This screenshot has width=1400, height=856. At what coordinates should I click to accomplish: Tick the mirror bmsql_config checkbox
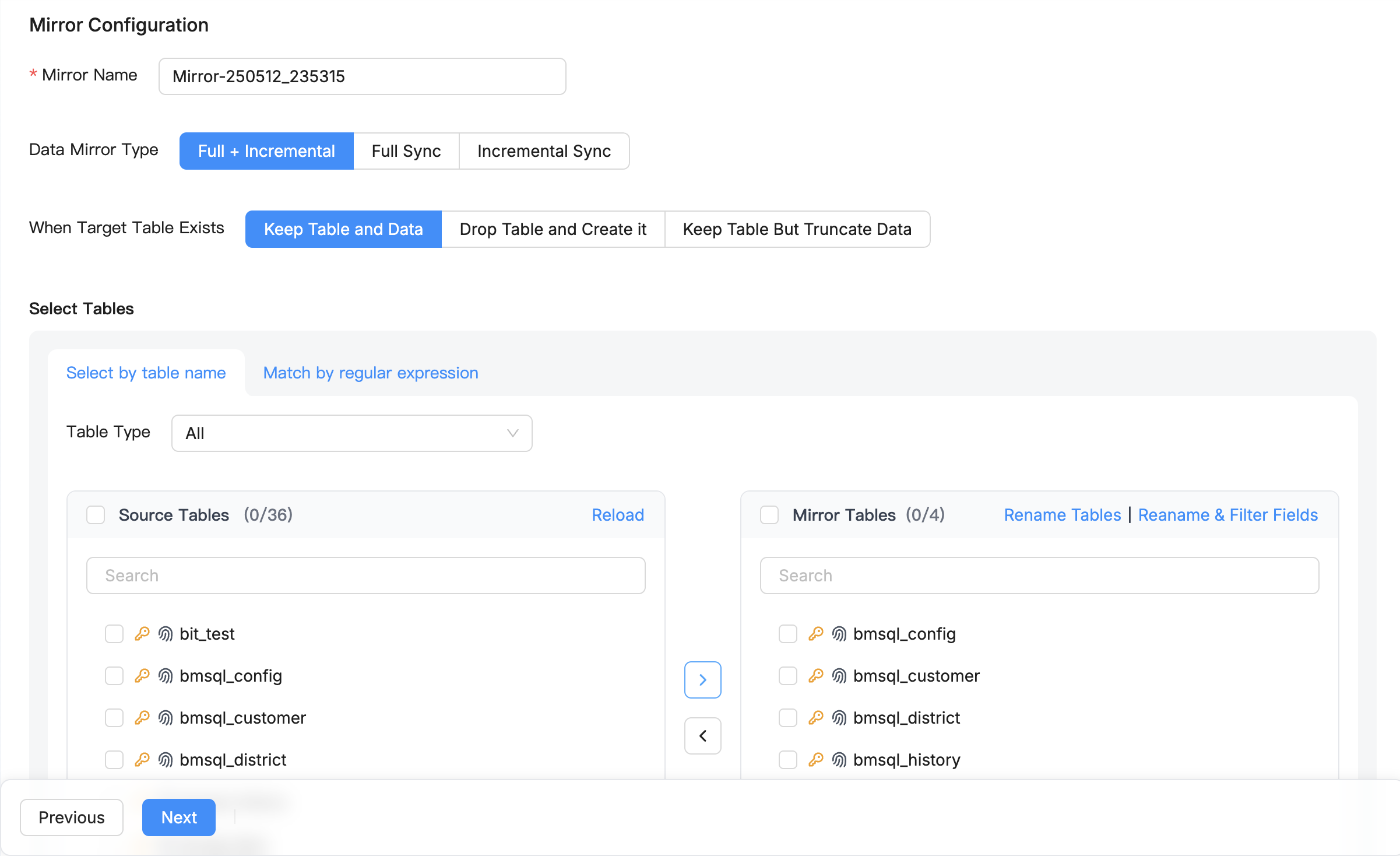(x=788, y=634)
